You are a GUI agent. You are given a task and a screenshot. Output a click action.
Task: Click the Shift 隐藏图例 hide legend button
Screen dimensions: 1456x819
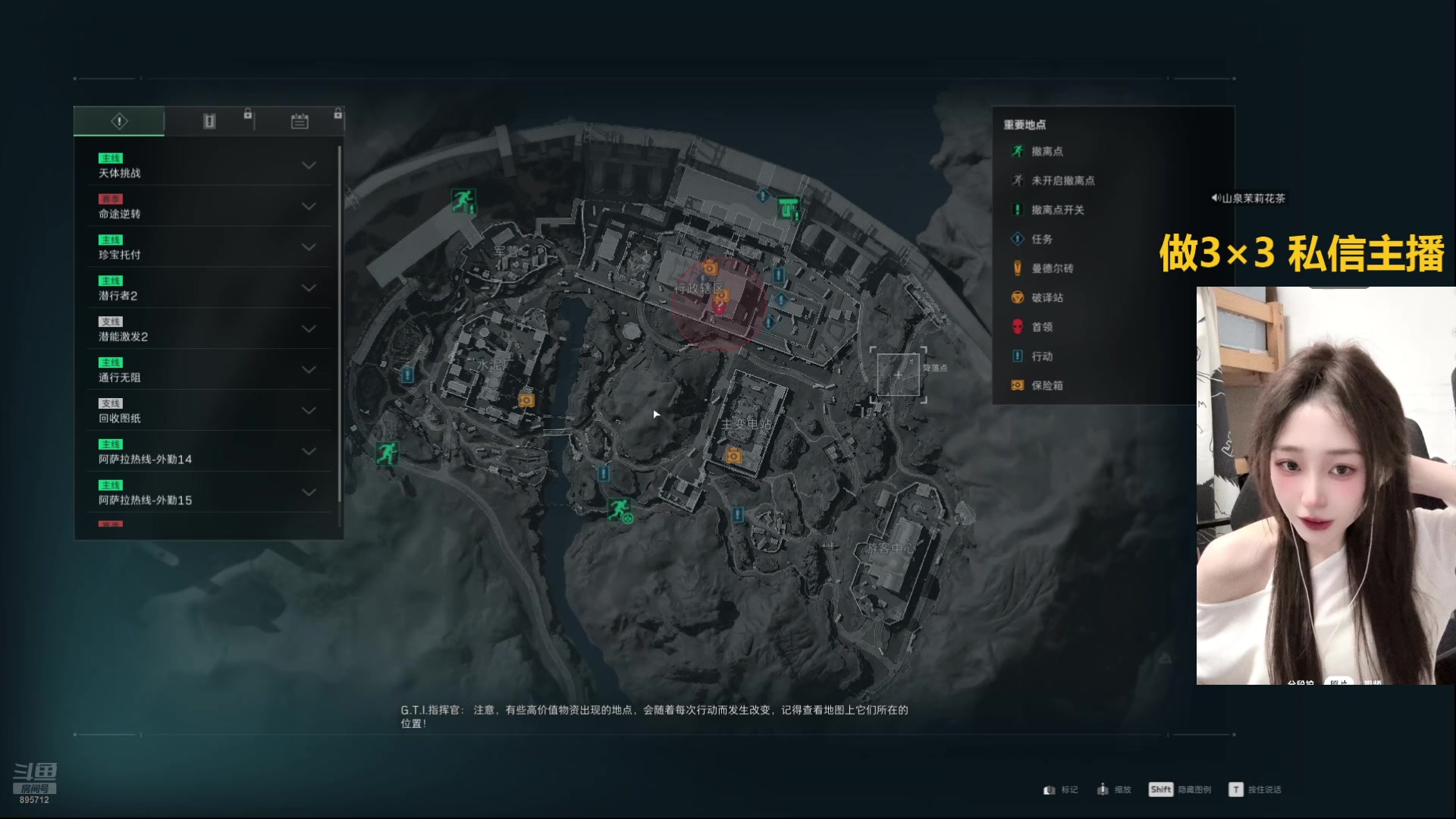1180,789
